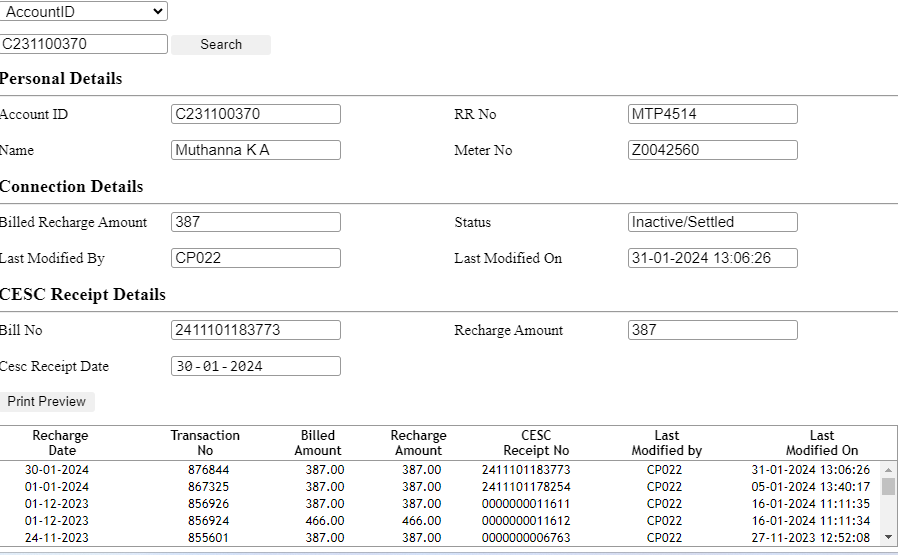Click modified timestamp 05-01-2024 13:40:17
The image size is (898, 555).
point(810,487)
